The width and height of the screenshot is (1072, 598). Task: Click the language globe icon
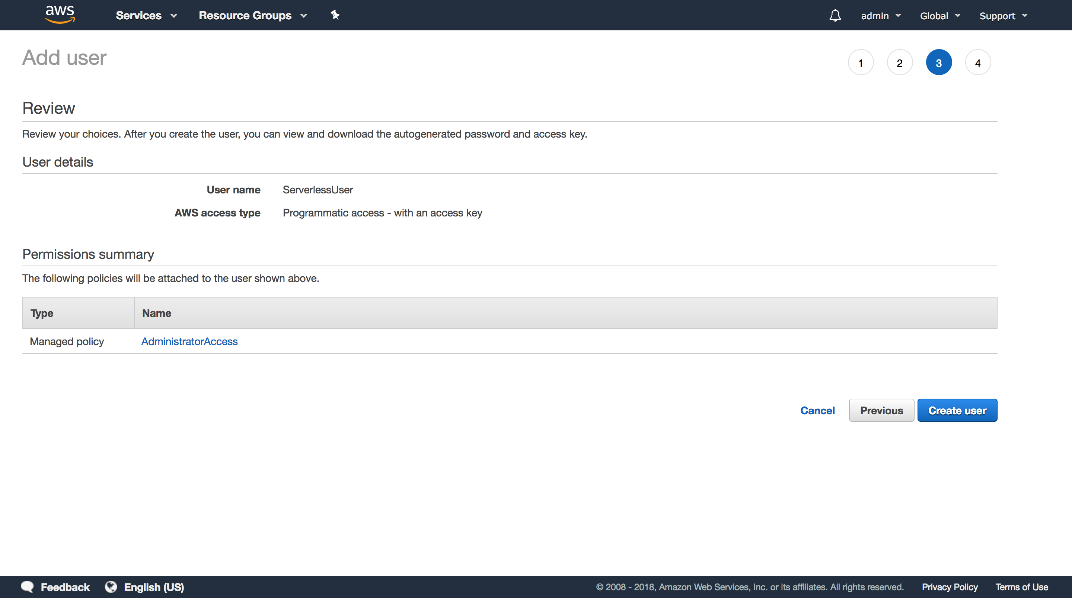[111, 587]
